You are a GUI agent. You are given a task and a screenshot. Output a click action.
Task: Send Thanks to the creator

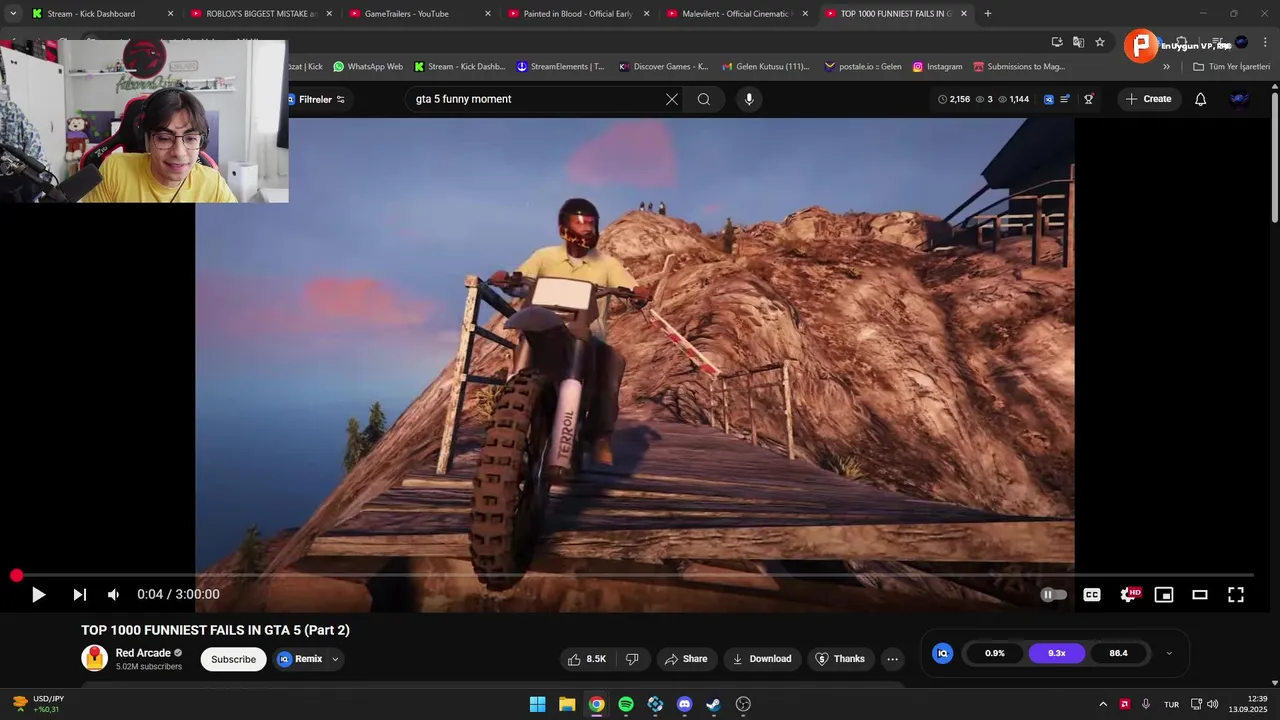click(x=840, y=659)
